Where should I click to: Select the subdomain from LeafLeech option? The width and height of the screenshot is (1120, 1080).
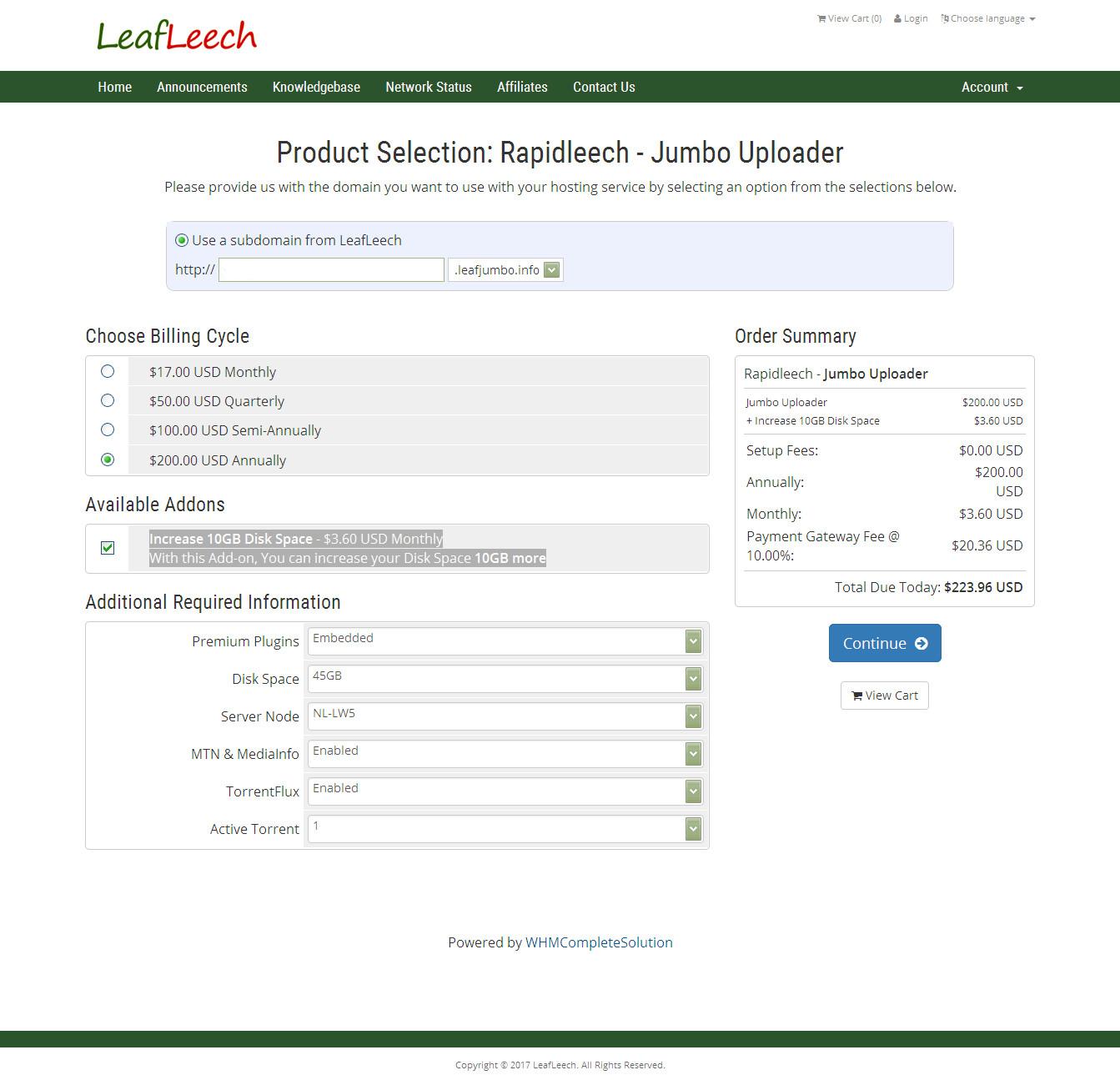point(182,240)
